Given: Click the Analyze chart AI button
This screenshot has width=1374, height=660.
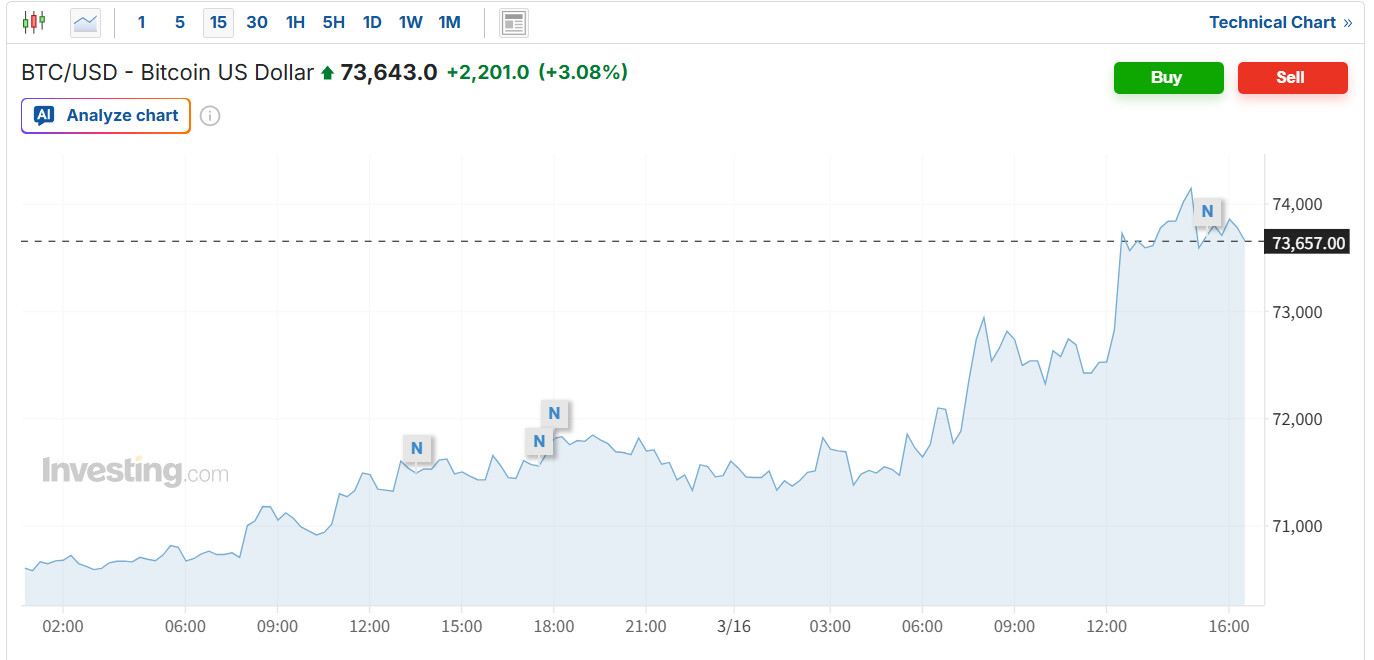Looking at the screenshot, I should (106, 116).
